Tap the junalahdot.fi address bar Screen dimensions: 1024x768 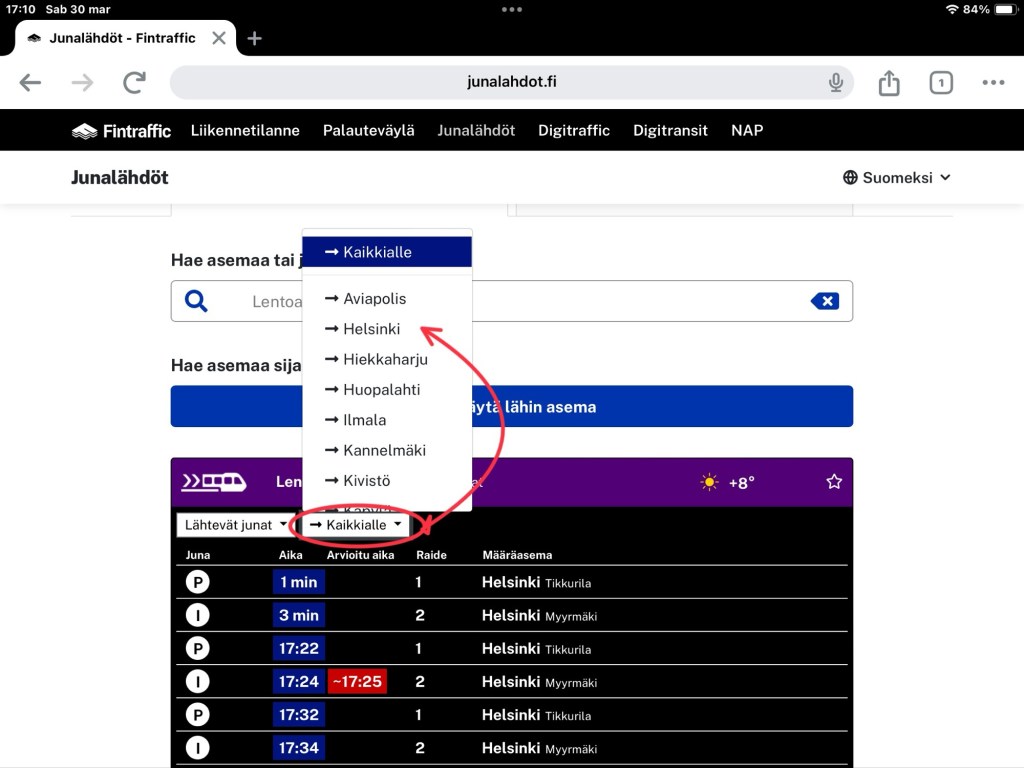coord(511,83)
